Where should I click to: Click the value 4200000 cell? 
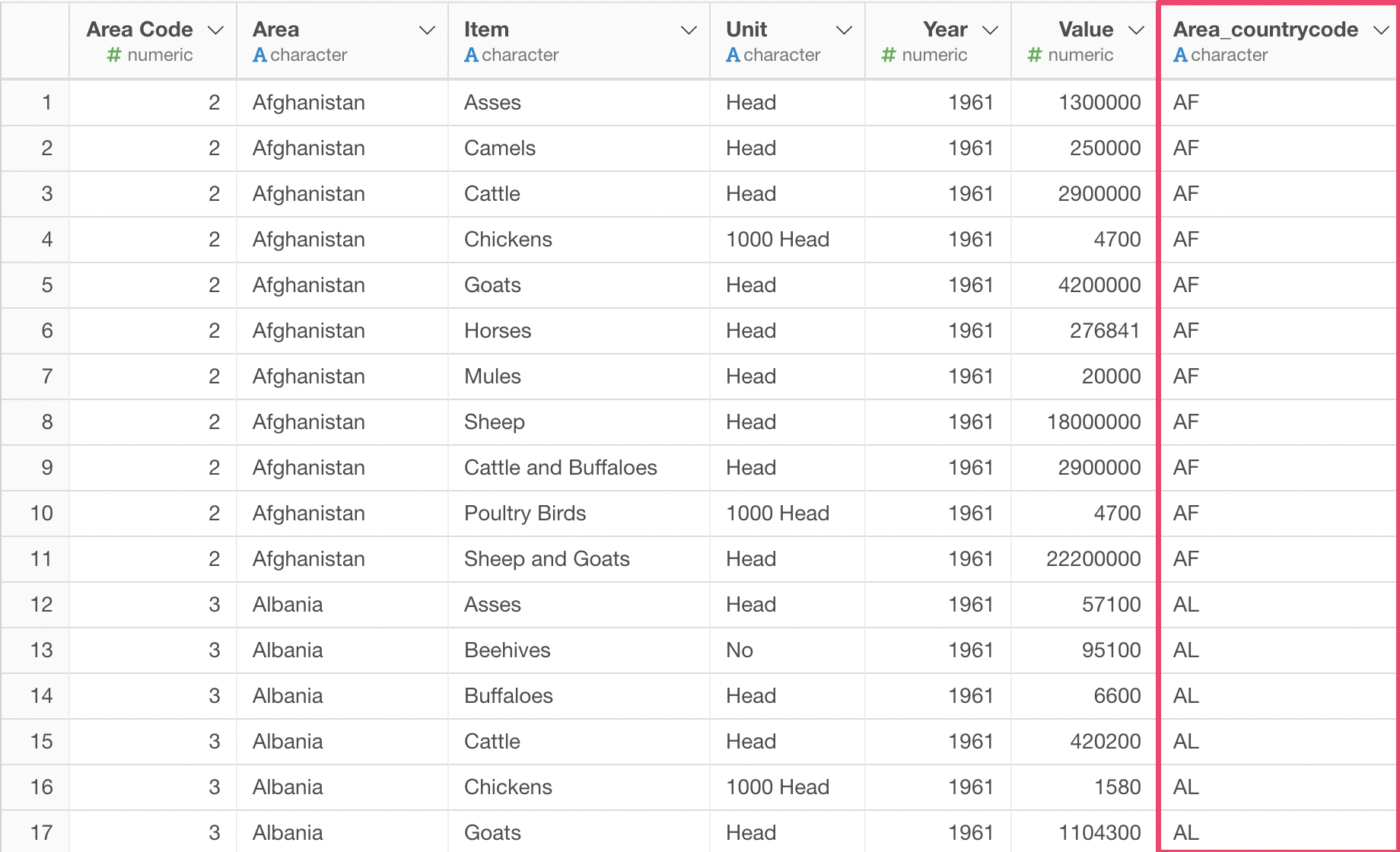coord(1084,285)
